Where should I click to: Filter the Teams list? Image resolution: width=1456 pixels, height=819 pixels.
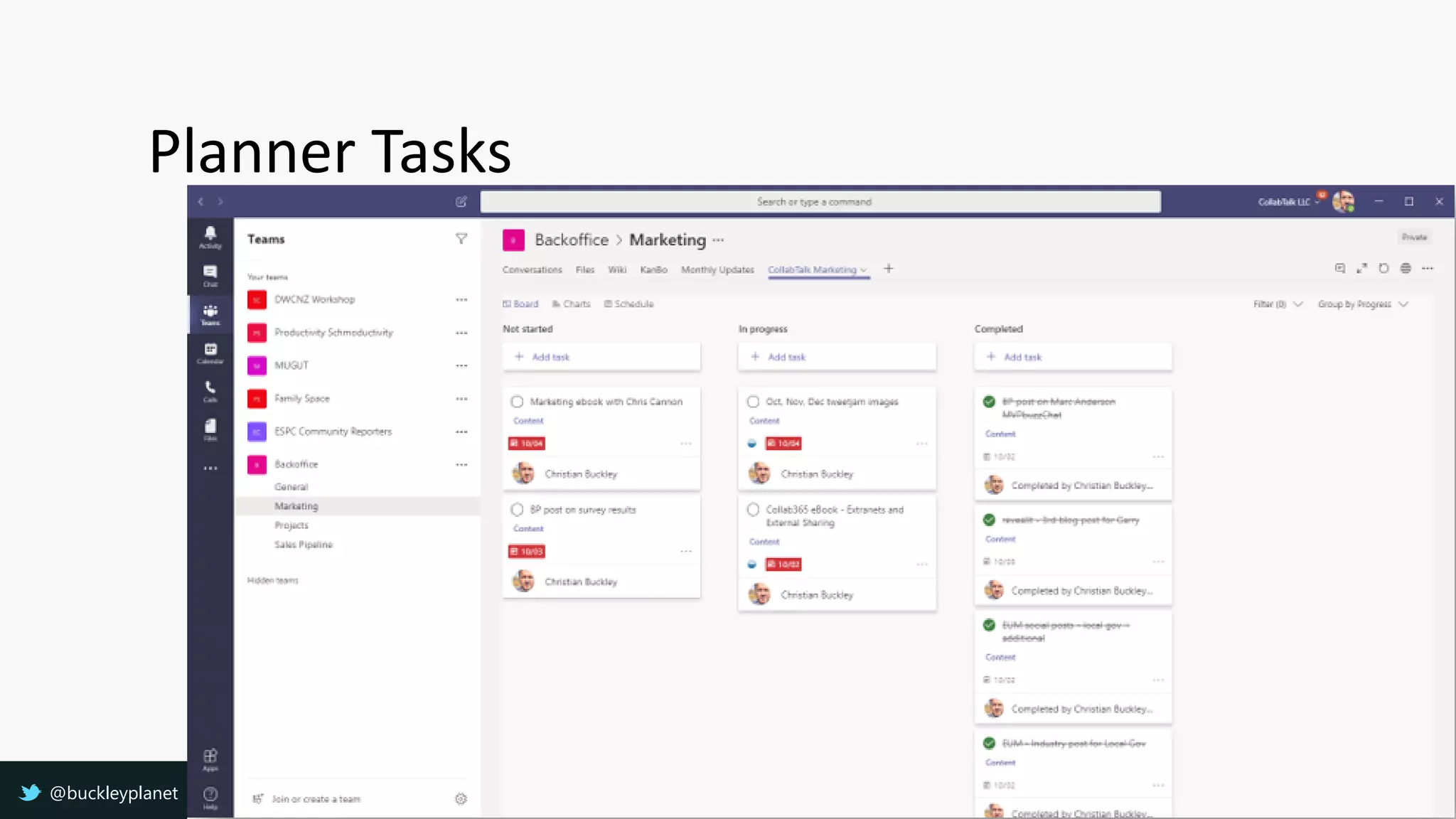tap(461, 239)
